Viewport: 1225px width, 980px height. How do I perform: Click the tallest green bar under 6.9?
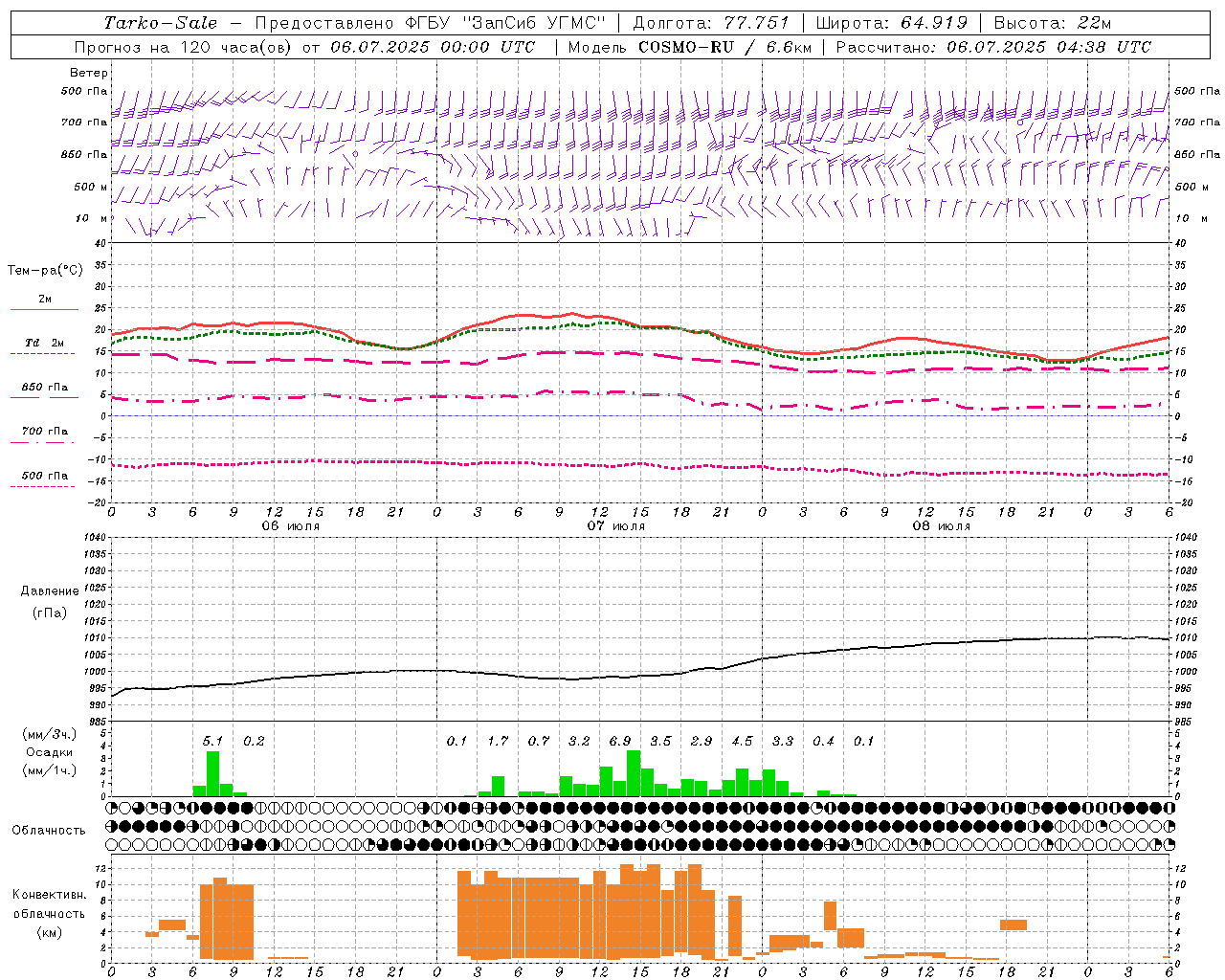pos(634,773)
